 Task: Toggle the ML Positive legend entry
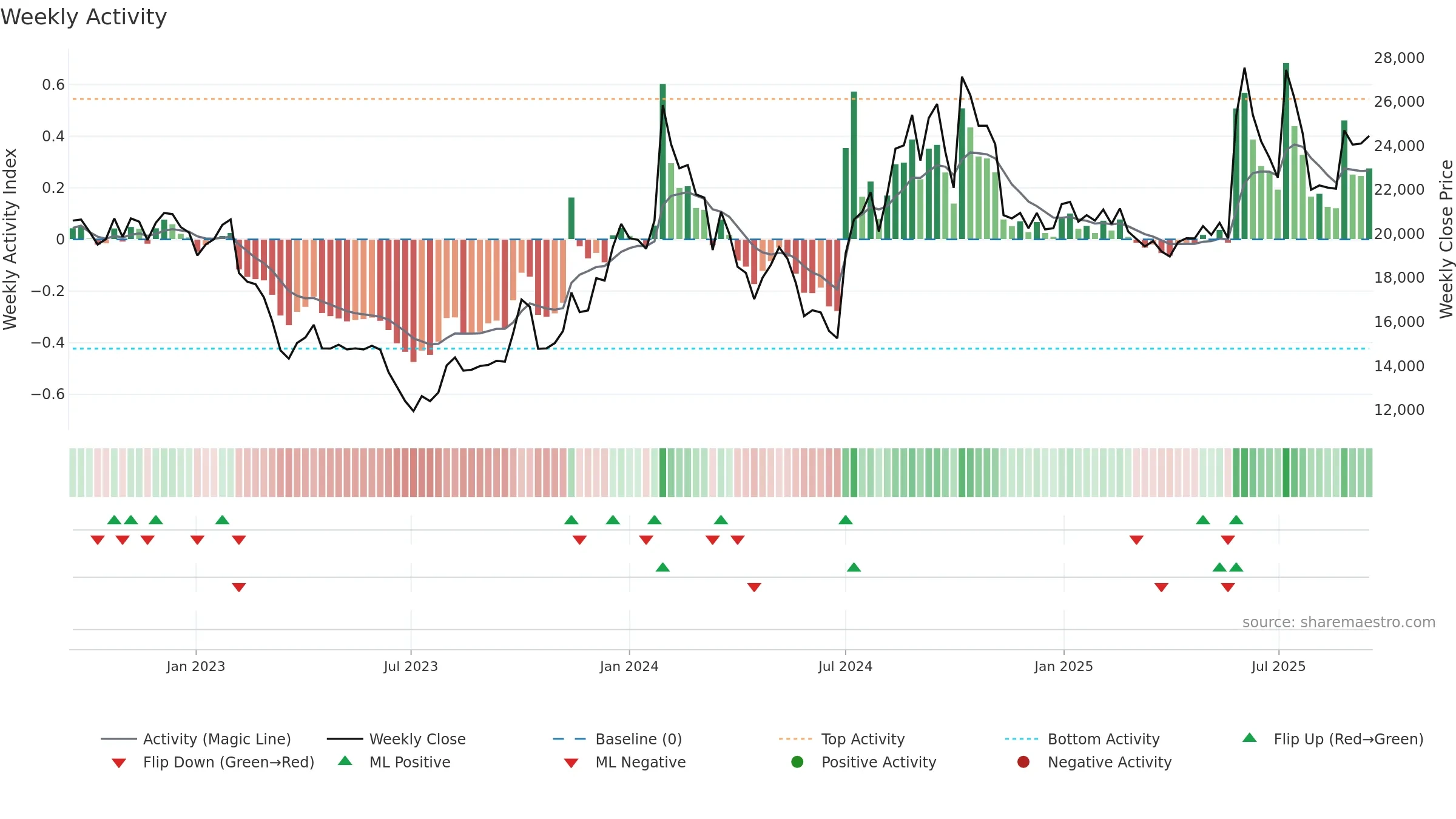pos(394,762)
